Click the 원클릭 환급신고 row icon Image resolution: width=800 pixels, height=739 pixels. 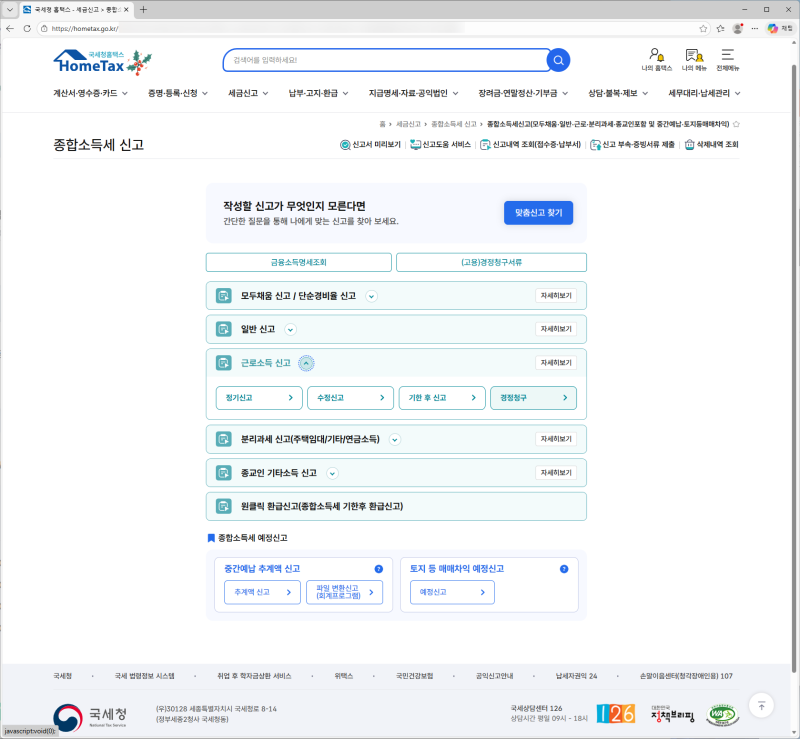[x=223, y=506]
